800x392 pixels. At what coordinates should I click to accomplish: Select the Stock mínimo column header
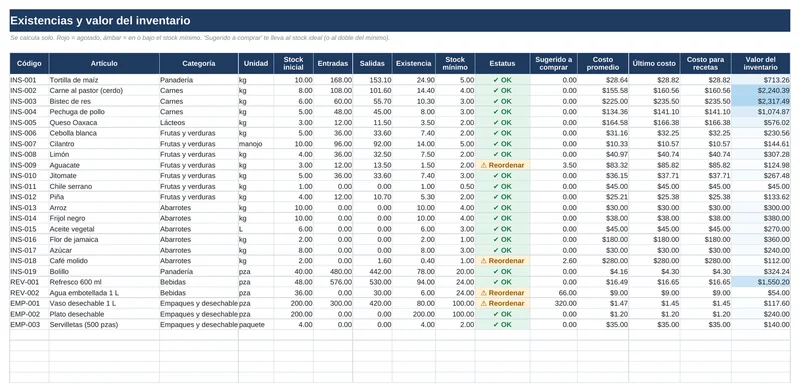(455, 64)
